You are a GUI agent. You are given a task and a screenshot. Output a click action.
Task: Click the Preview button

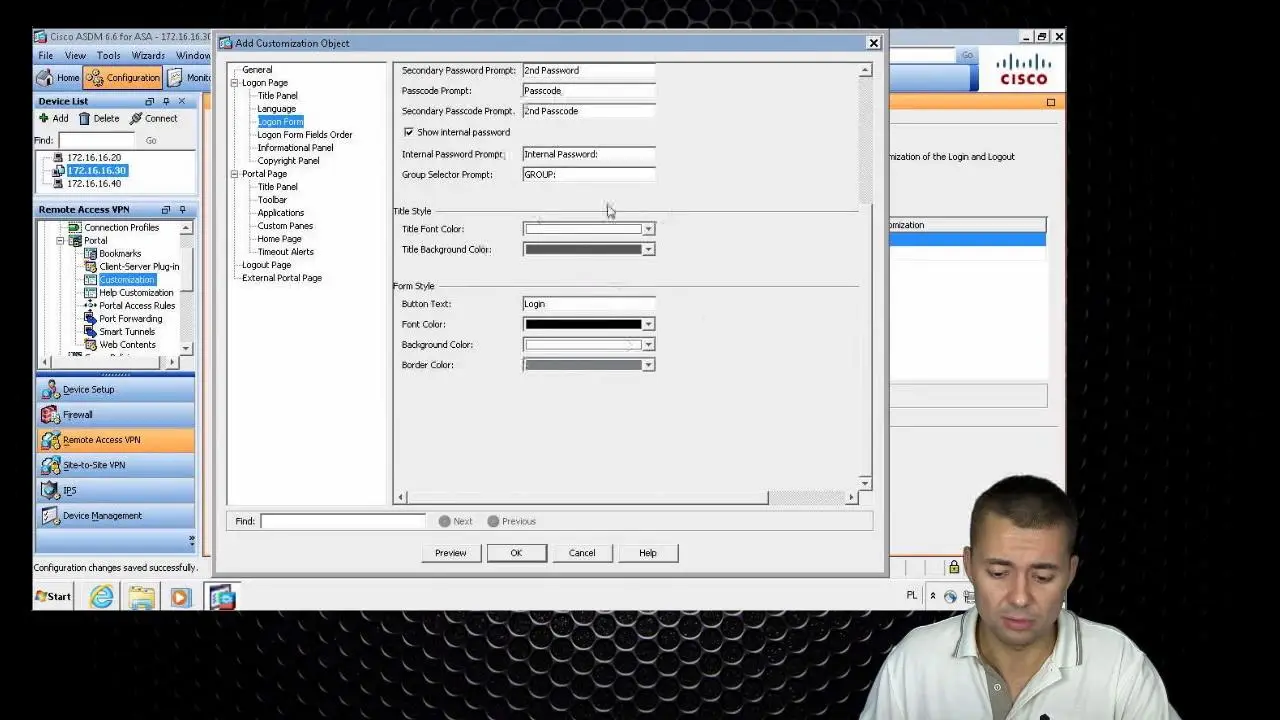point(450,553)
